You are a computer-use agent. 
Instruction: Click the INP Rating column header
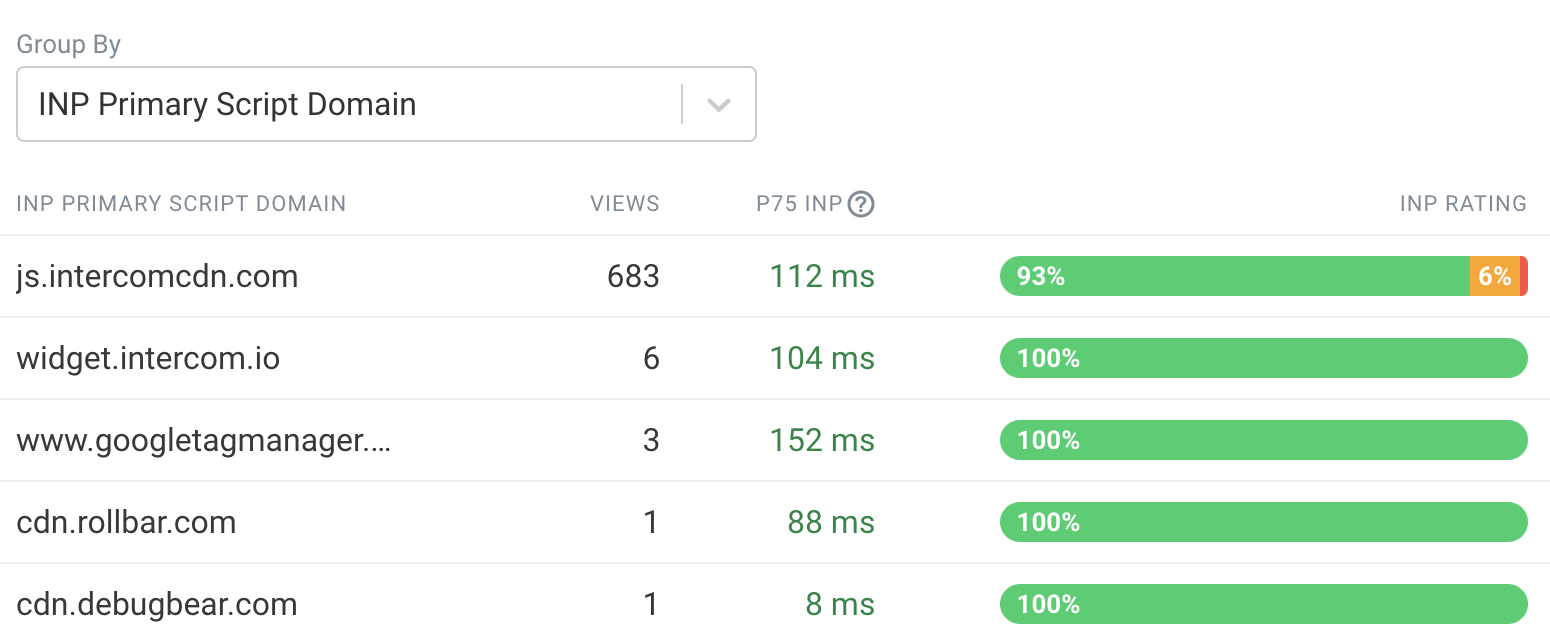click(x=1462, y=204)
